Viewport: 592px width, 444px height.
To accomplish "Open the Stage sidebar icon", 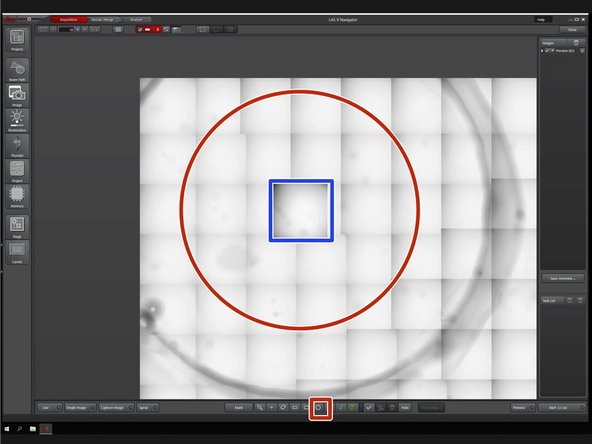I will [x=17, y=227].
